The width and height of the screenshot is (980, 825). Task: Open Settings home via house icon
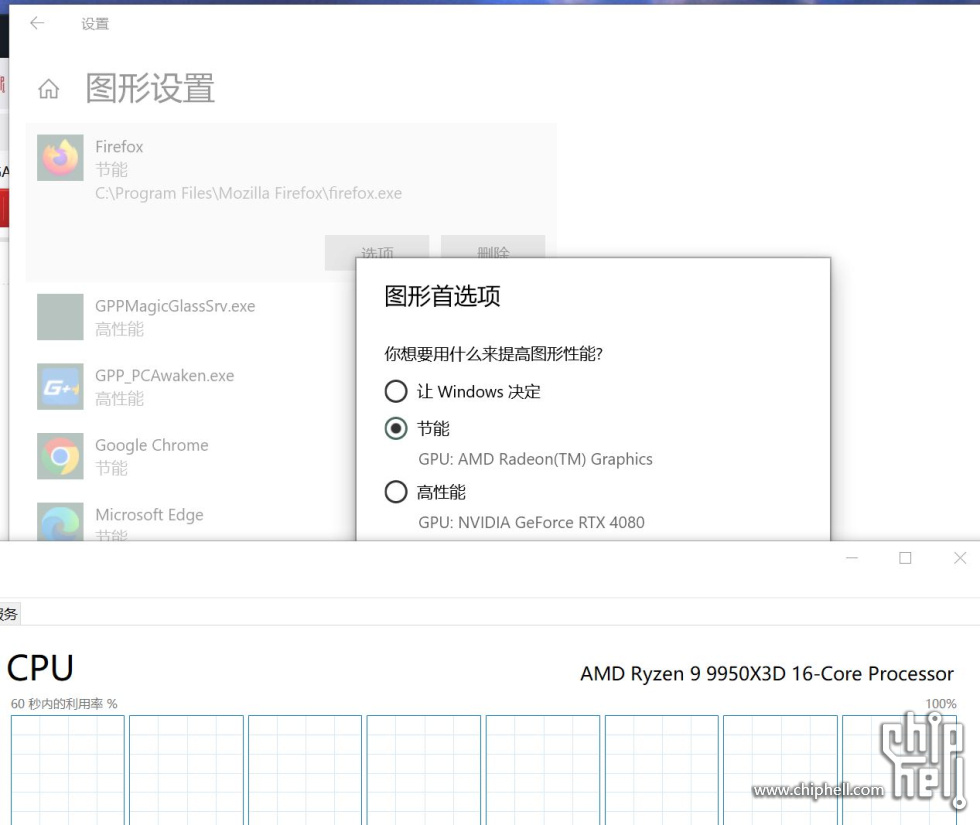click(x=49, y=89)
